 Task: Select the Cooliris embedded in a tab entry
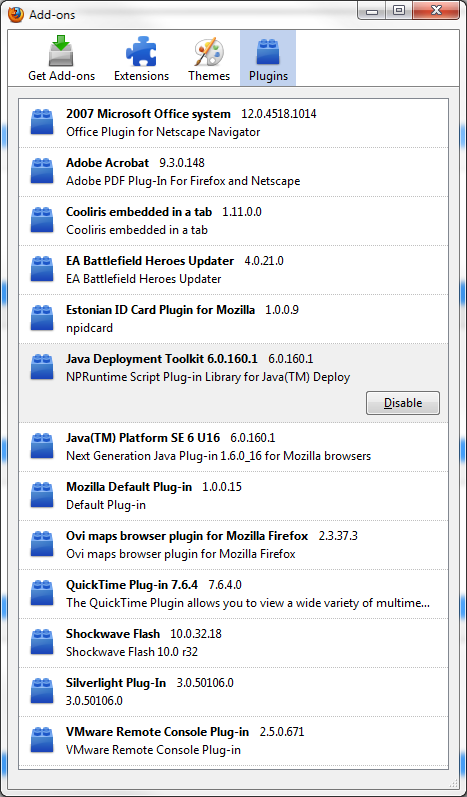(x=233, y=221)
